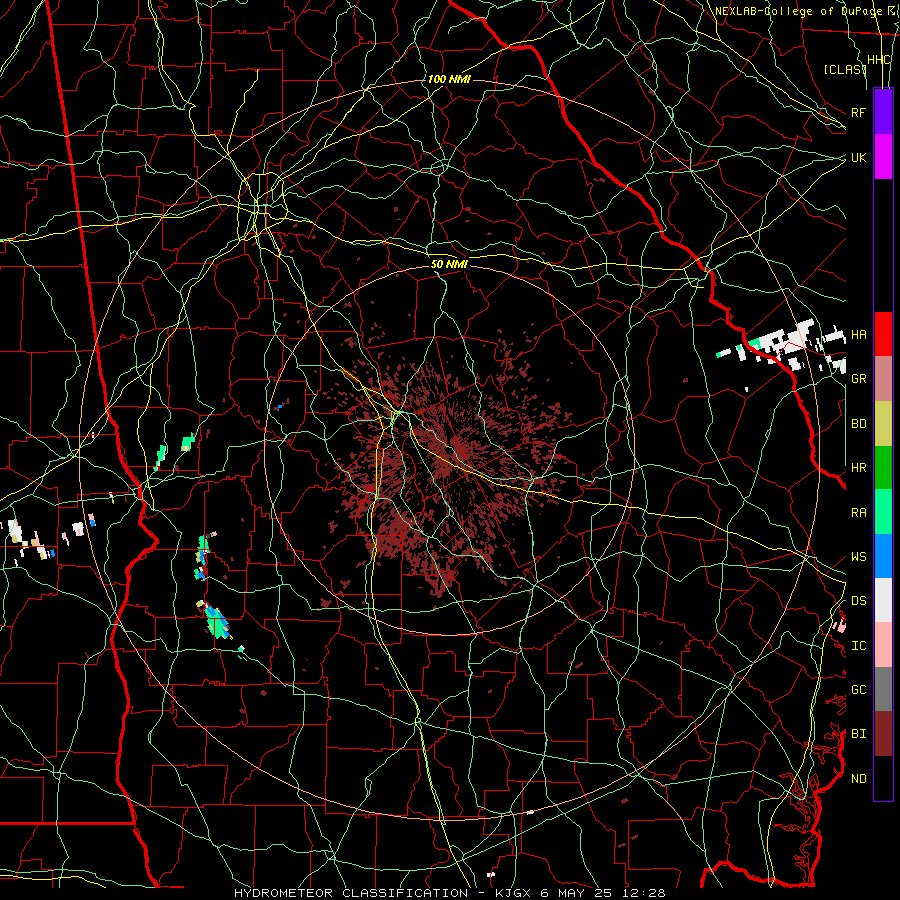Click the 'RF' legend label
Viewport: 900px width, 900px height.
point(858,112)
